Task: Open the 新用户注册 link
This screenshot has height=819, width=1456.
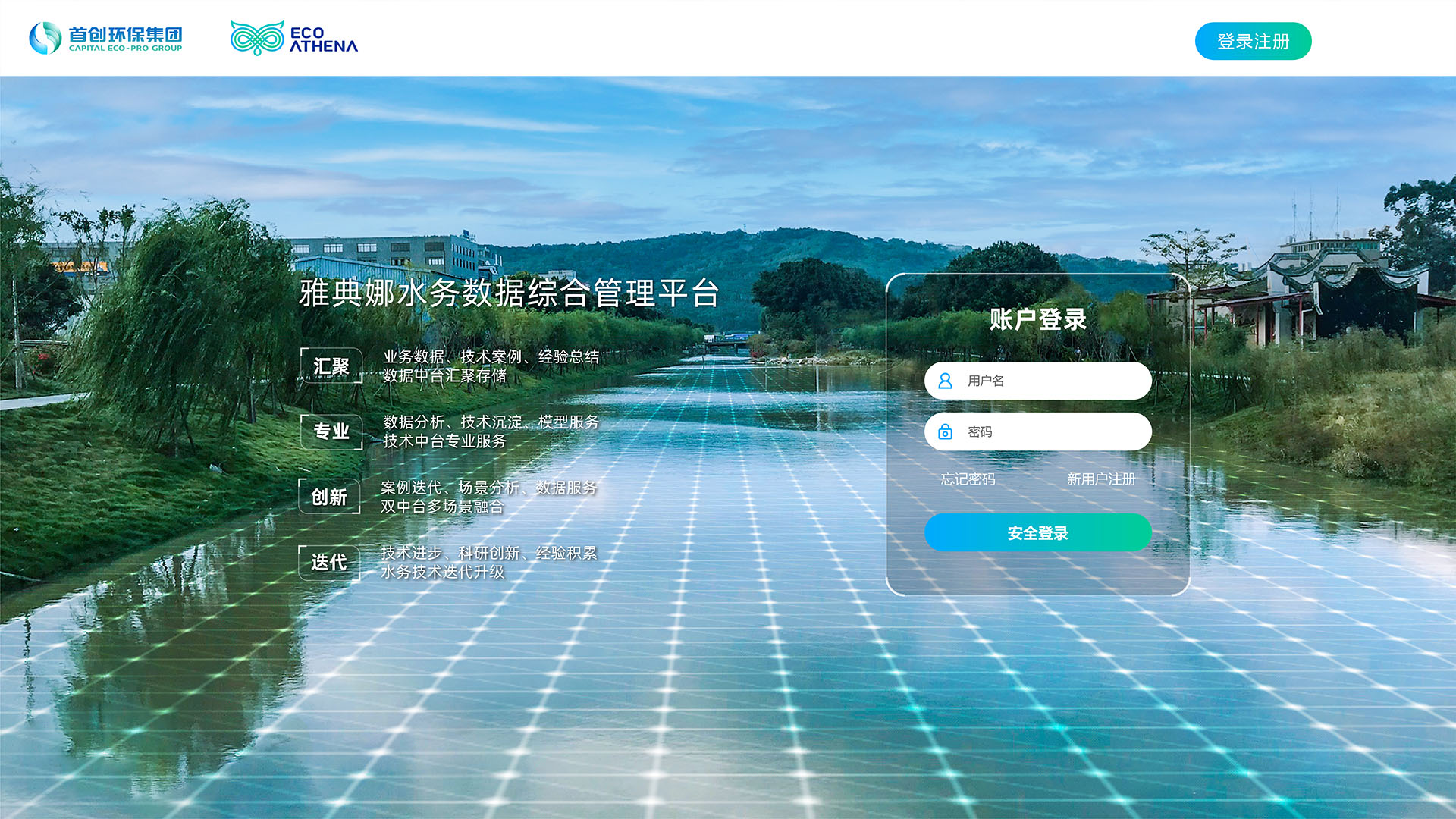Action: (x=1101, y=479)
